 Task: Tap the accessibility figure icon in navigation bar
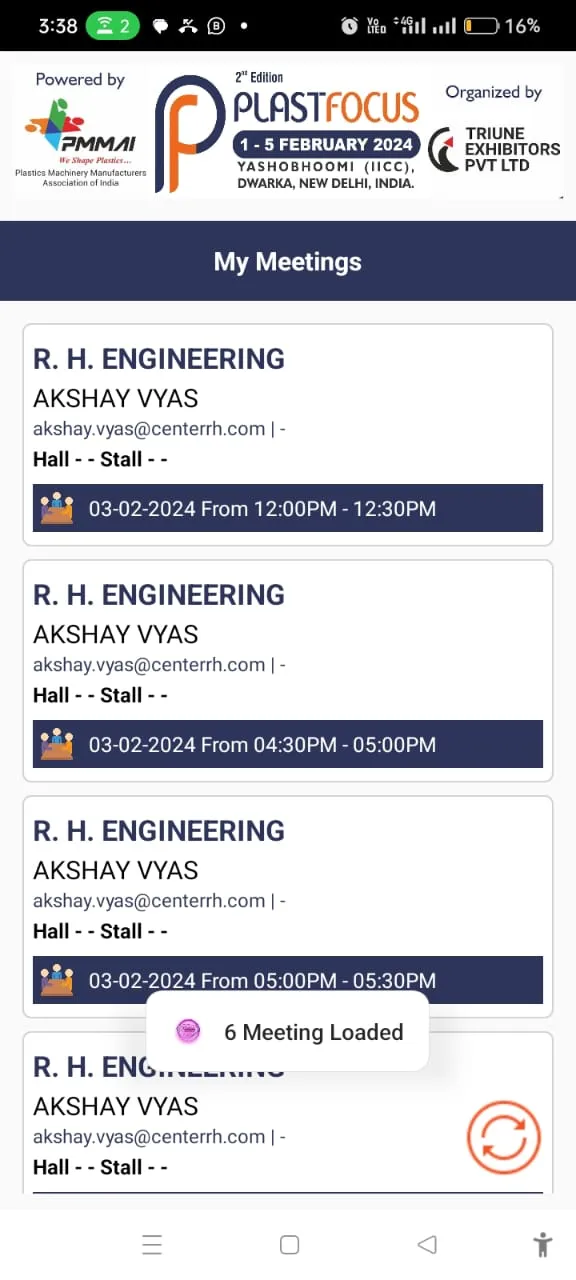point(542,1244)
